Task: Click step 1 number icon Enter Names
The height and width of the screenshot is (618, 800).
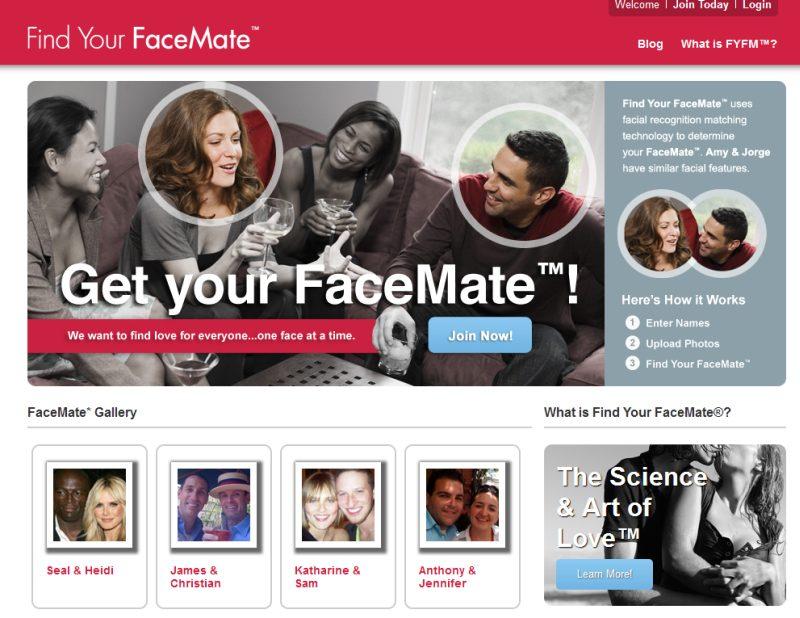Action: tap(632, 323)
